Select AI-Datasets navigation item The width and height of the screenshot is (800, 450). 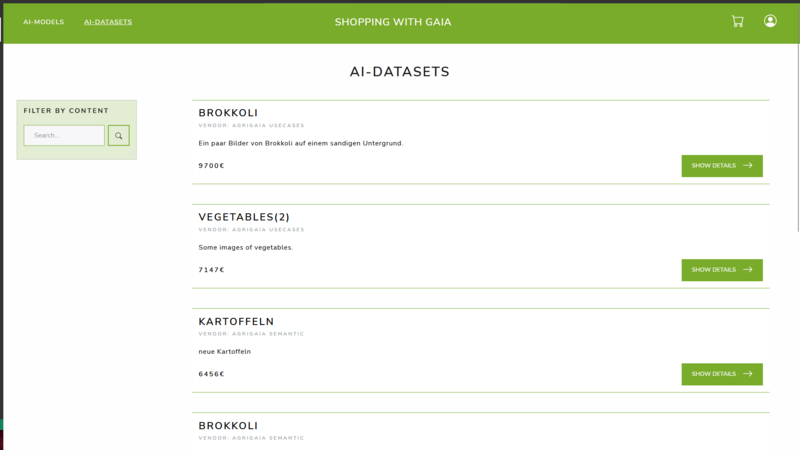pos(108,22)
